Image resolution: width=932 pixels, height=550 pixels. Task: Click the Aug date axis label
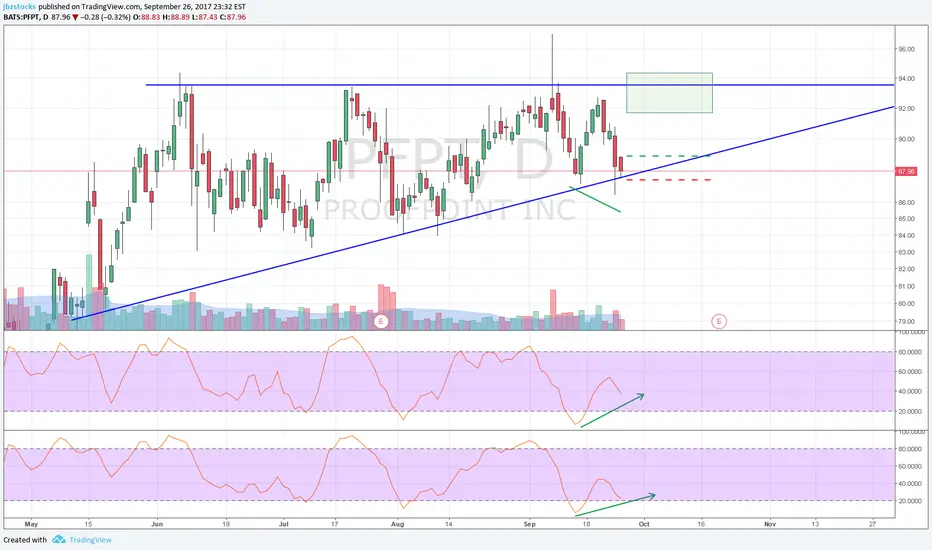[x=398, y=524]
